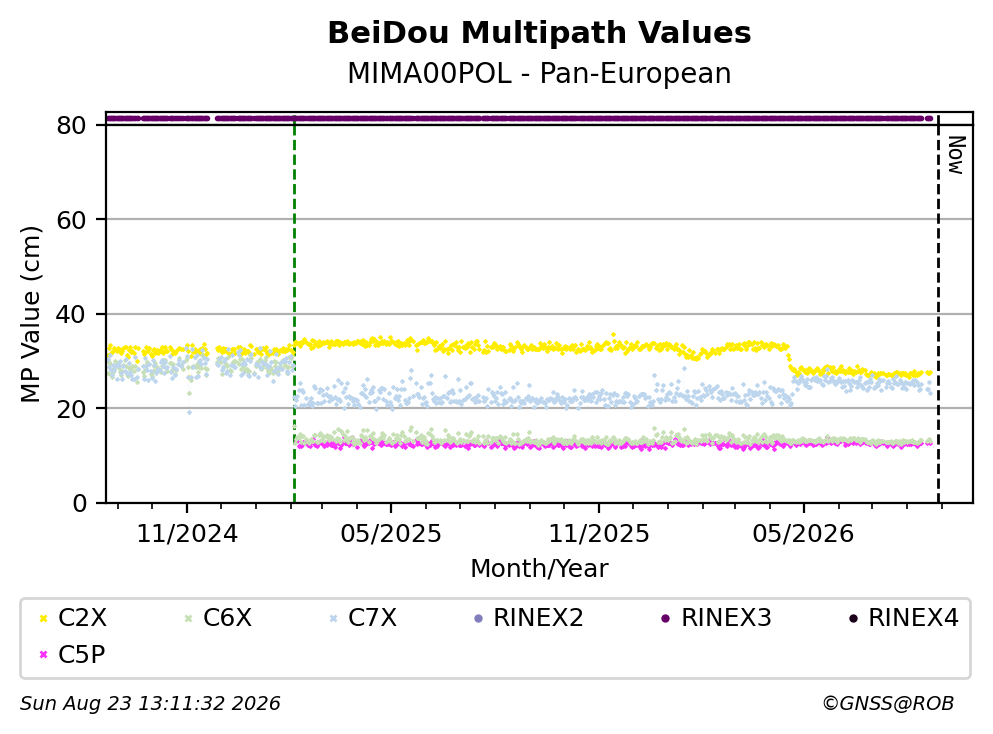Image resolution: width=993 pixels, height=734 pixels.
Task: Click the green dashed vertical marker line
Action: pos(294,310)
